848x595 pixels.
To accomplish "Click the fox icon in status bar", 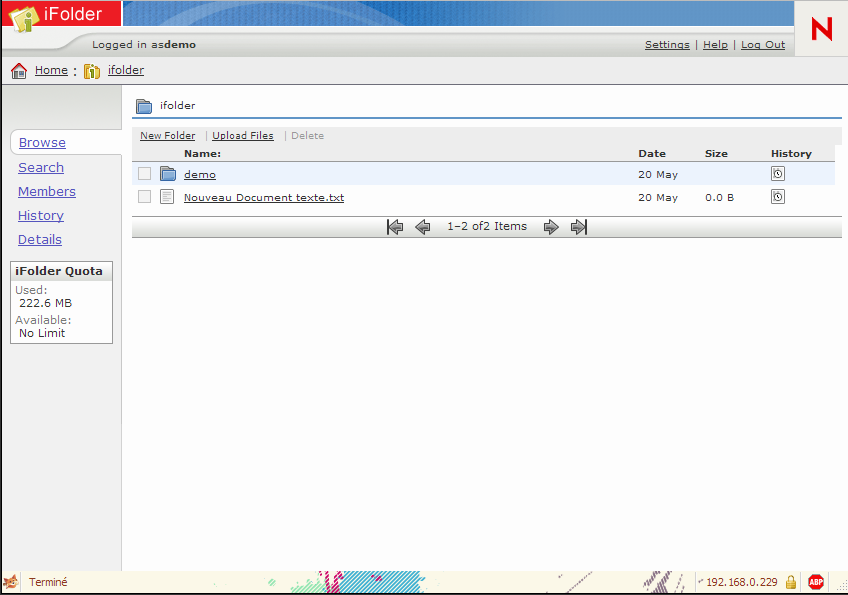I will click(x=11, y=582).
